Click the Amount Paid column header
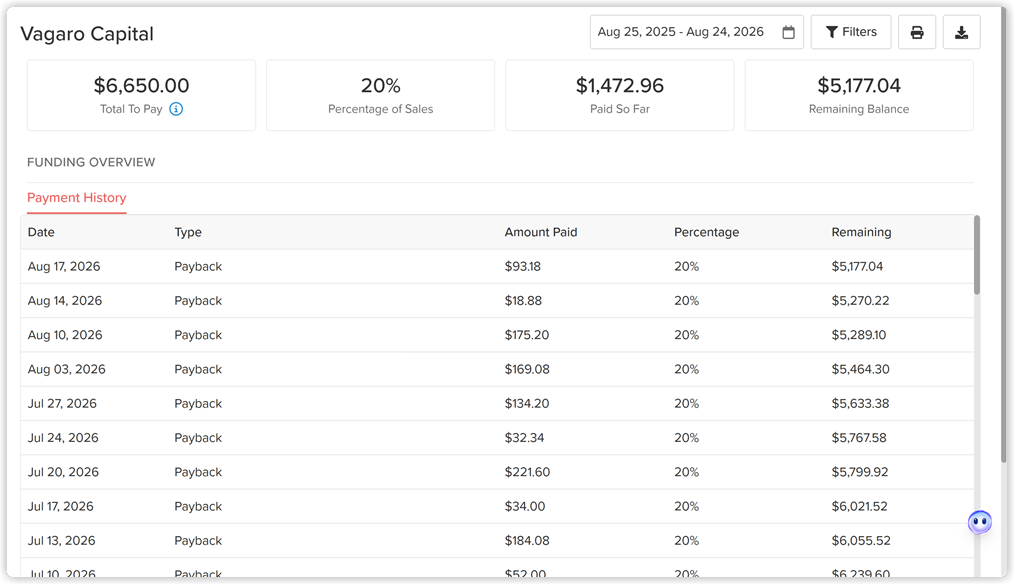This screenshot has width=1015, height=585. [x=541, y=232]
